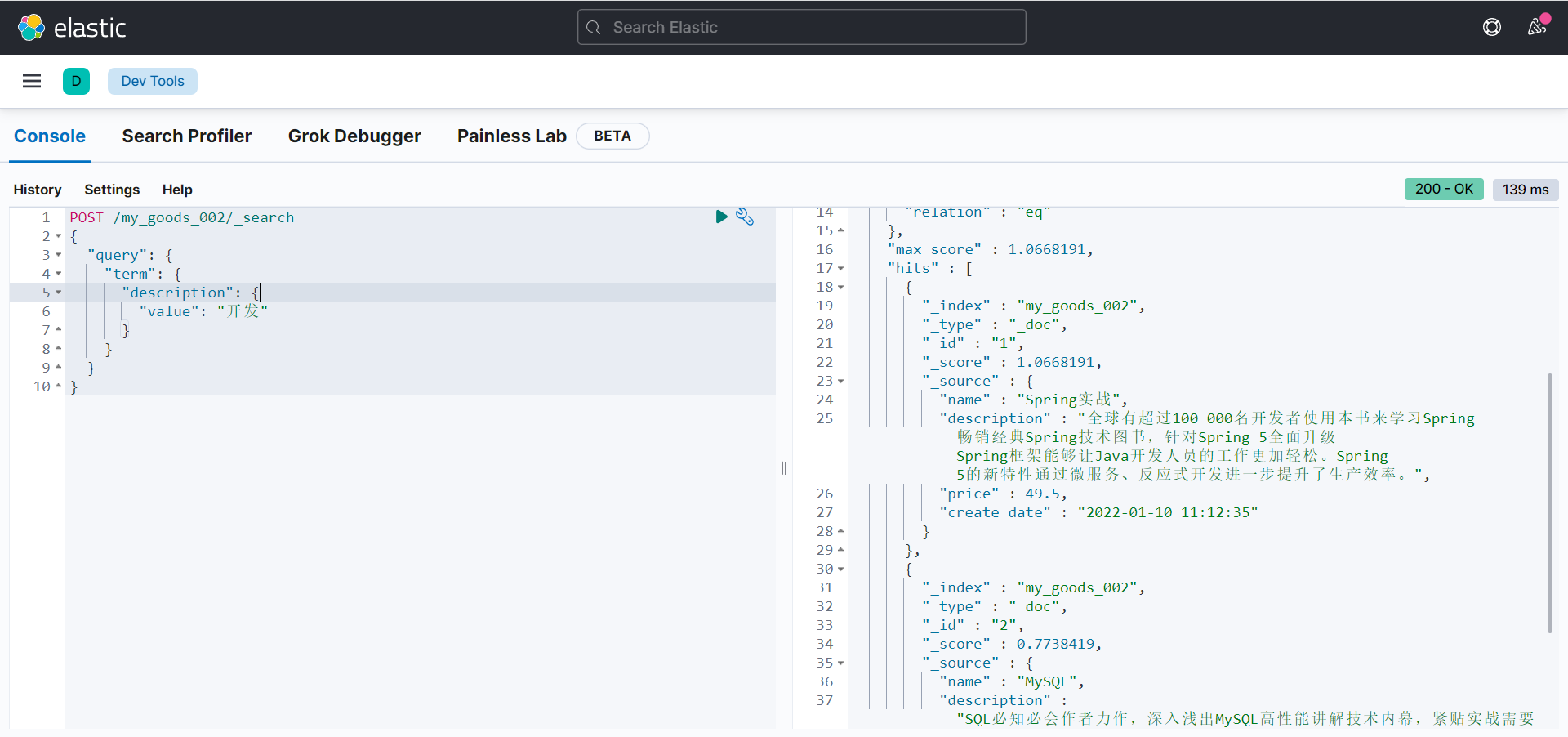1568x737 pixels.
Task: Click the fold marker on editor line 7
Action: (58, 329)
